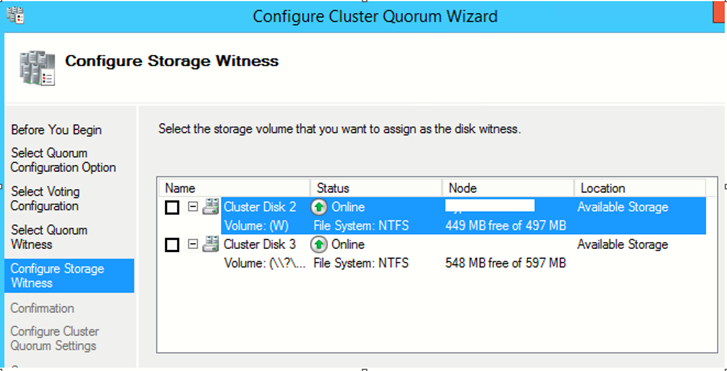727x371 pixels.
Task: Click the Node column header
Action: pos(508,188)
